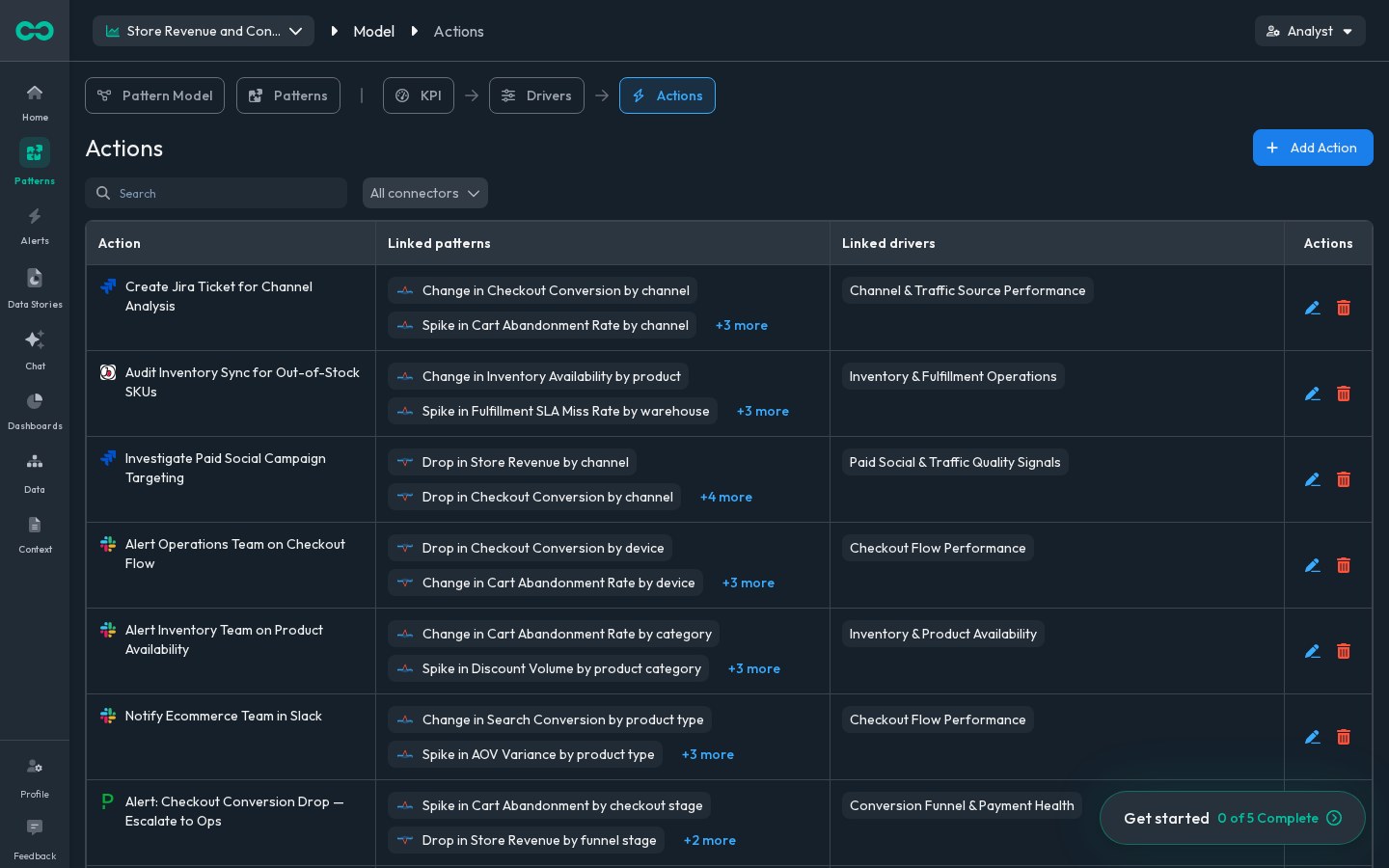1389x868 pixels.
Task: Click the infinity logo icon
Action: coord(35,31)
